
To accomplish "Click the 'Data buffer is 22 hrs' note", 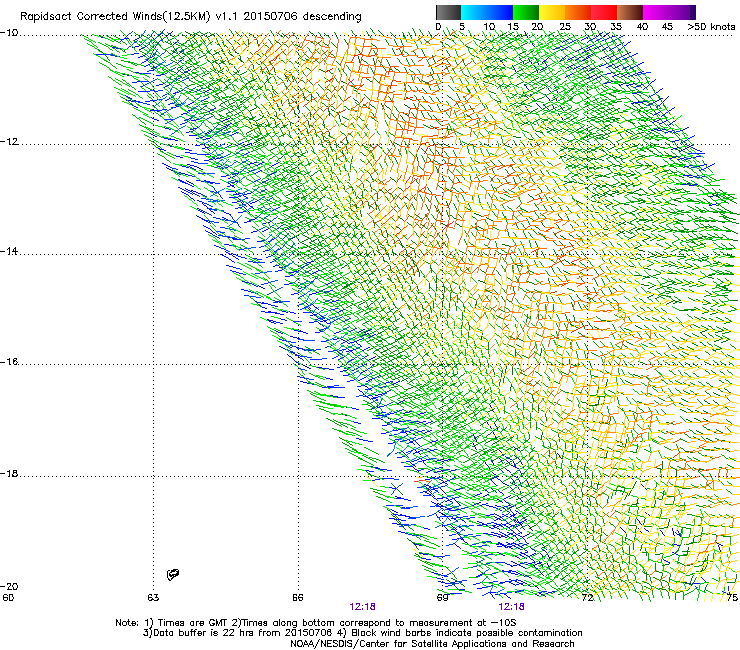I will click(362, 633).
